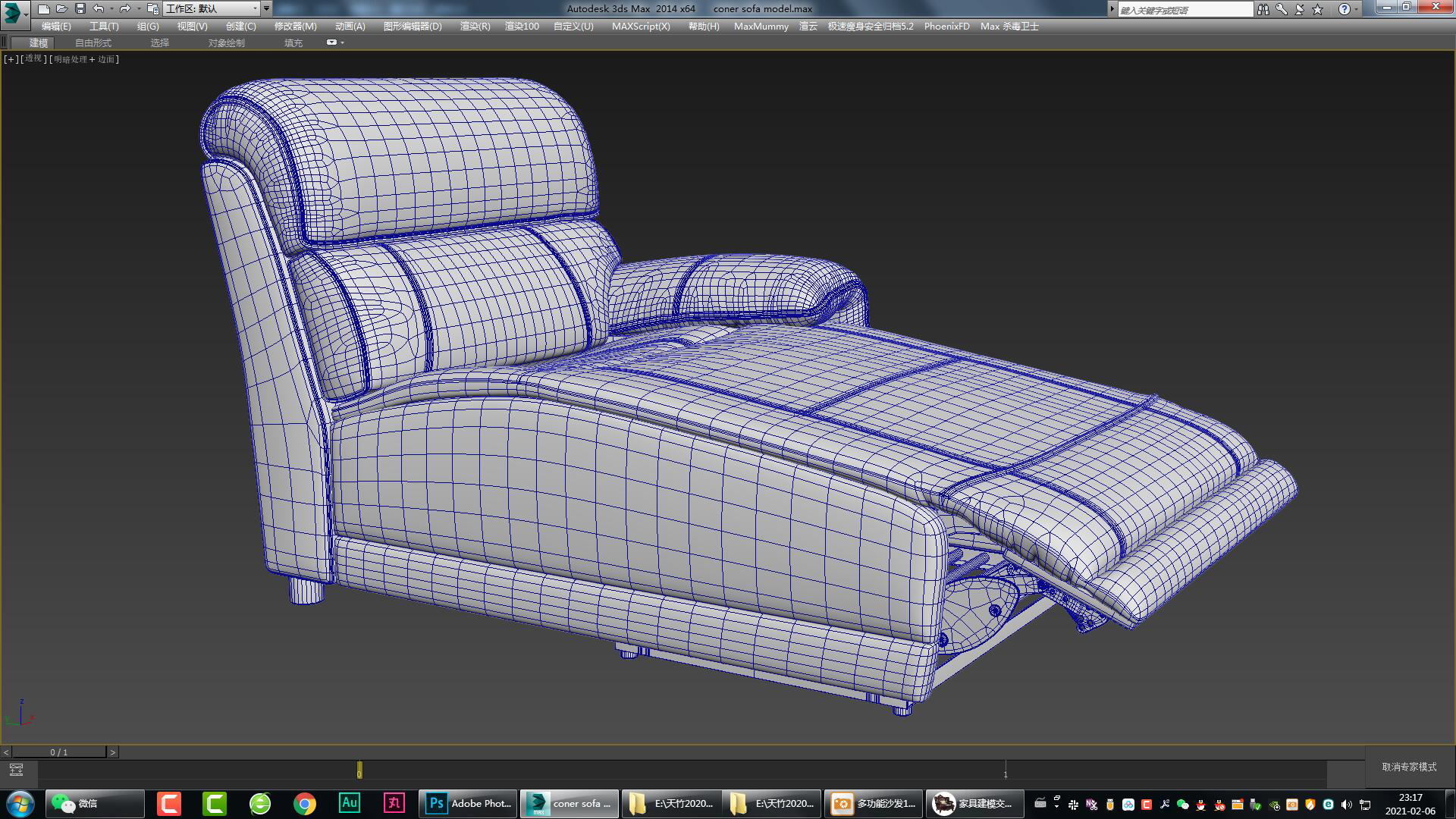Open help via the question mark icon

1343,8
